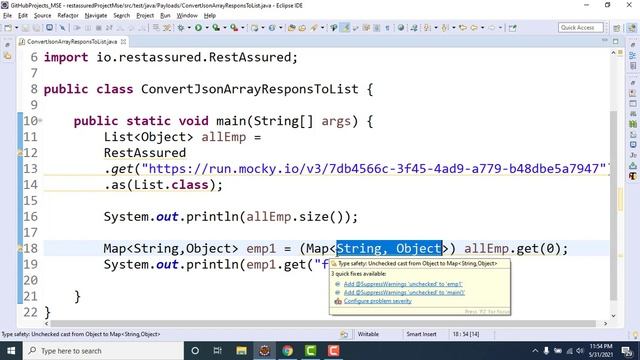Click Add @SuppressWarnings 'unchecked' to 'emp1'
640x360 pixels.
tap(403, 284)
